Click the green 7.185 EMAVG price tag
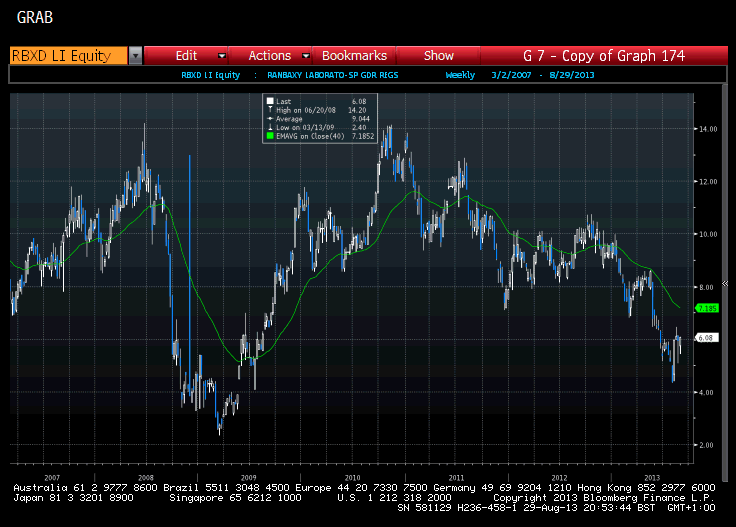The image size is (736, 527). pyautogui.click(x=706, y=308)
